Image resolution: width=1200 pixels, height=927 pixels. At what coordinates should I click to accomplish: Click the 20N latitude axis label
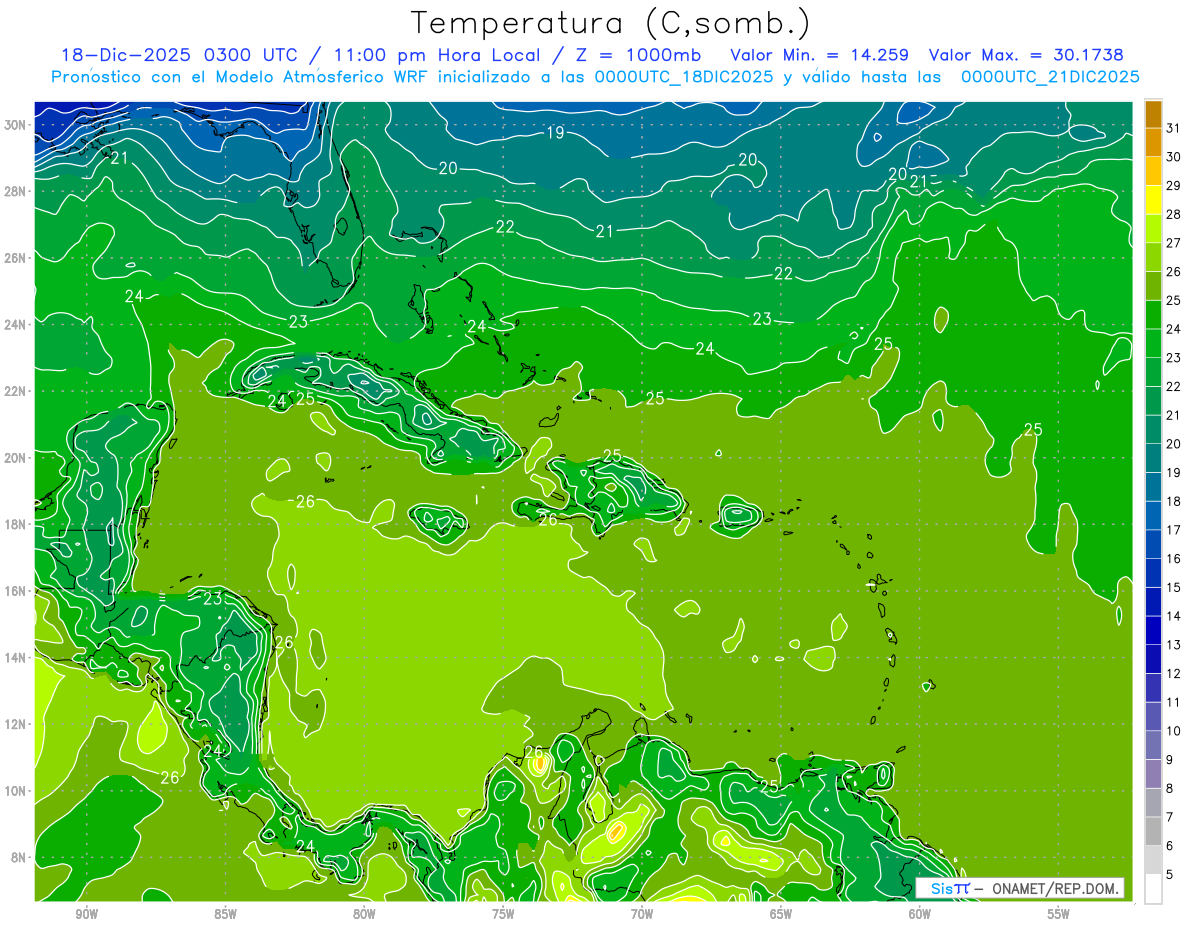point(16,458)
